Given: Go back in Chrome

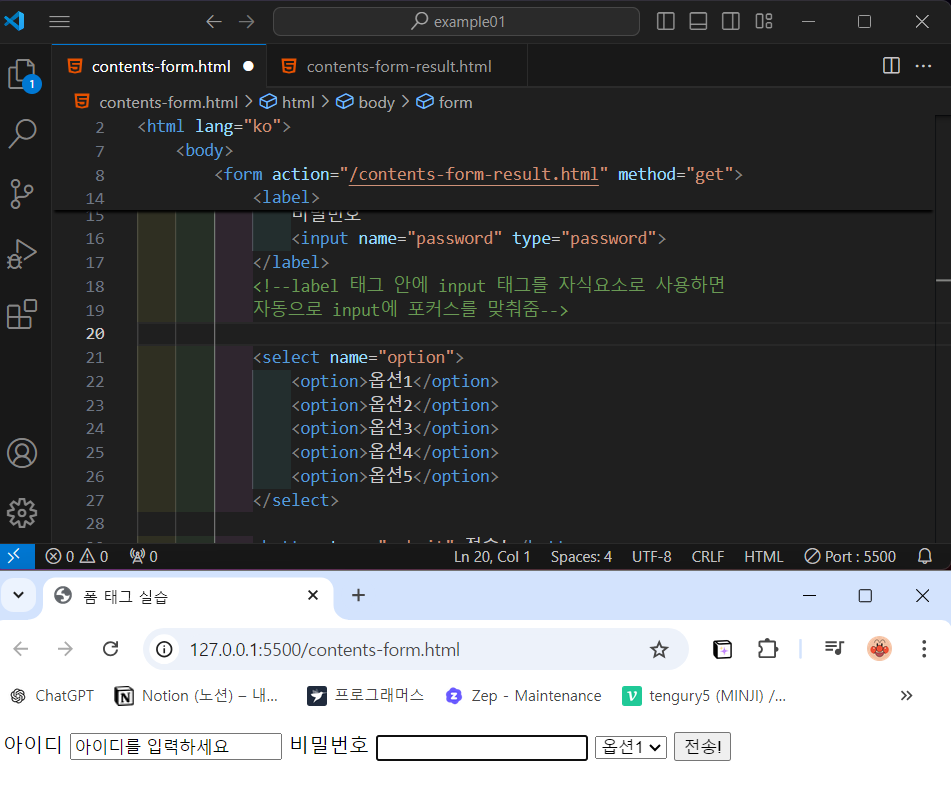Looking at the screenshot, I should 21,650.
